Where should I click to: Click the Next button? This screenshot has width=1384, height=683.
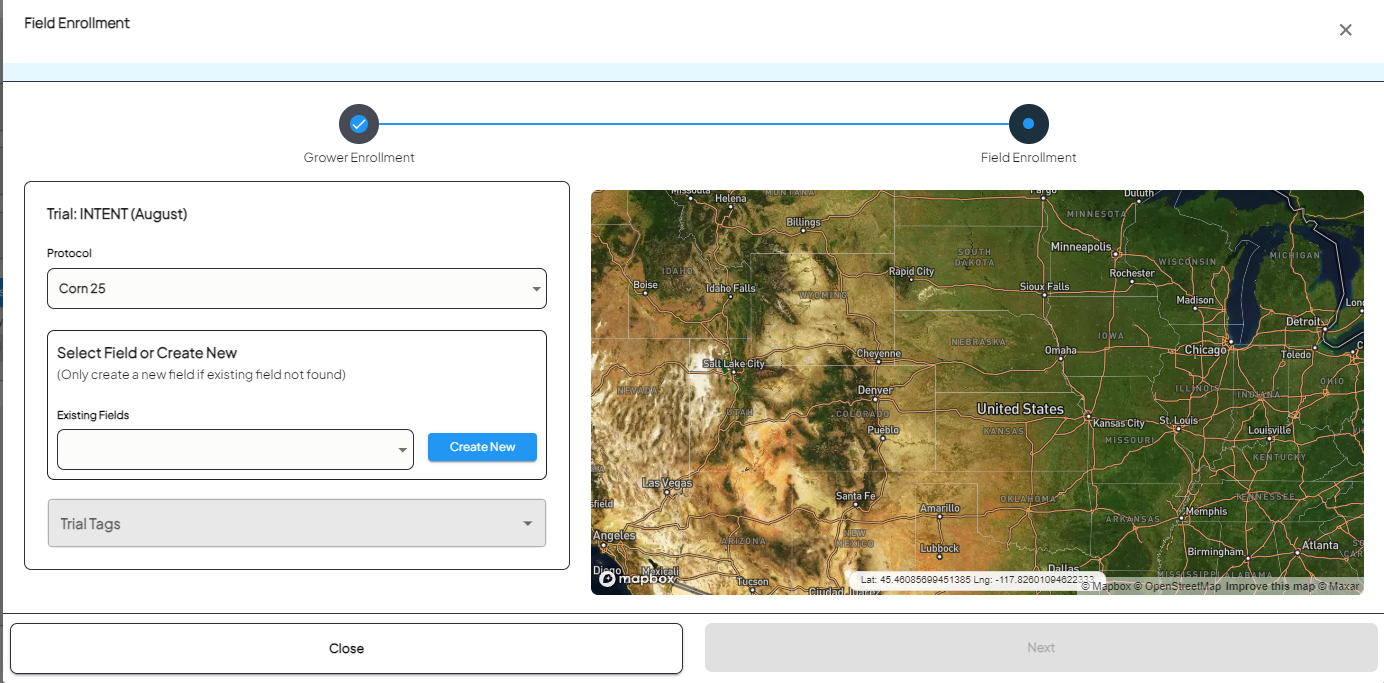point(1041,647)
